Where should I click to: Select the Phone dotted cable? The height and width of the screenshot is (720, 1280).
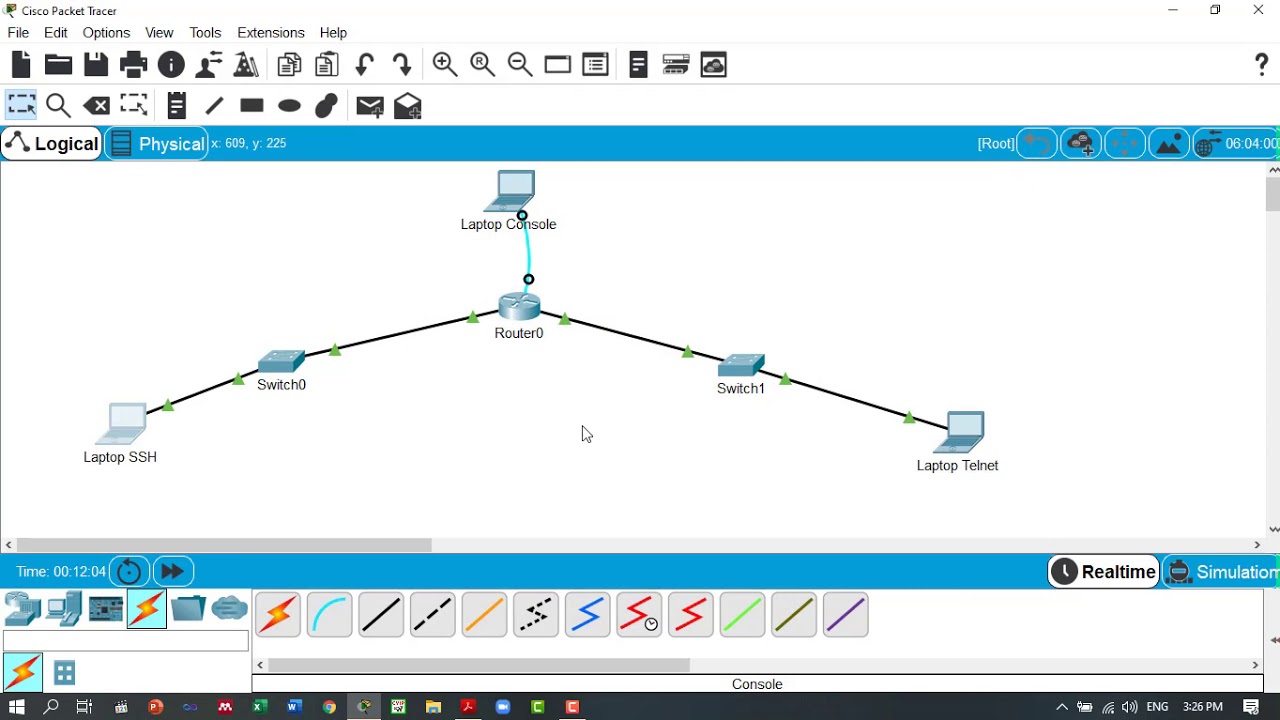[x=536, y=615]
